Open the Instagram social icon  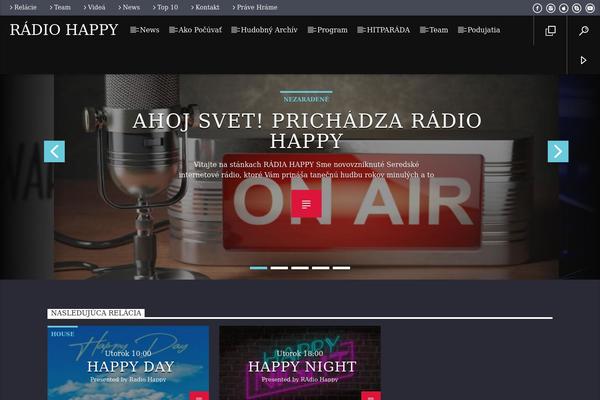coord(550,8)
